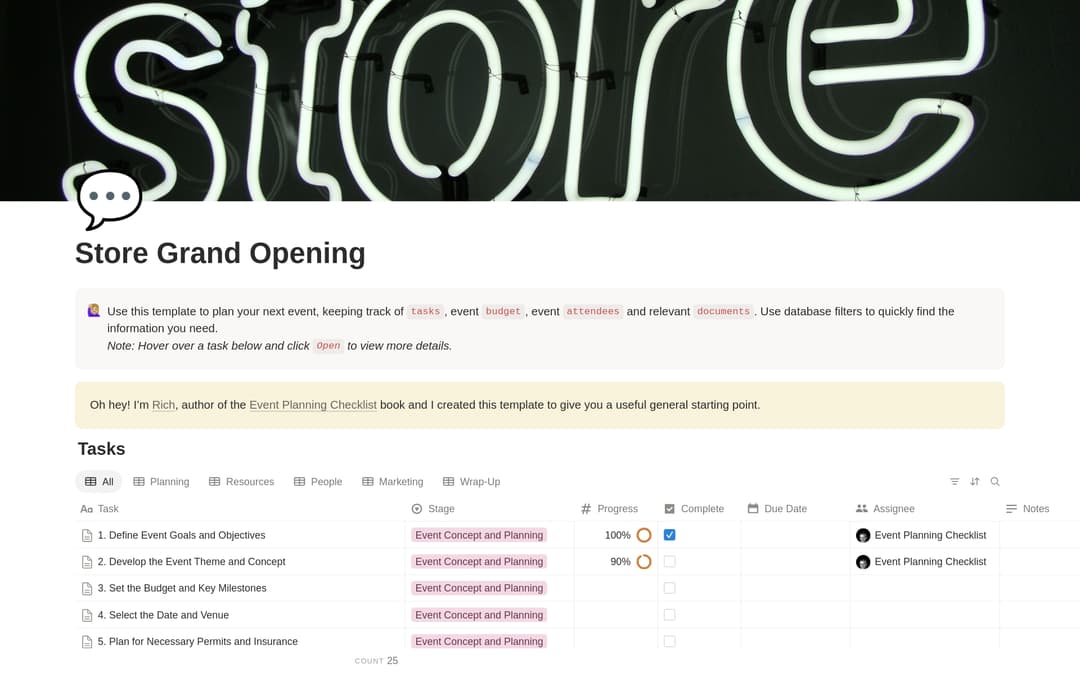This screenshot has height=674, width=1080.
Task: Switch to the People view tab
Action: 318,482
